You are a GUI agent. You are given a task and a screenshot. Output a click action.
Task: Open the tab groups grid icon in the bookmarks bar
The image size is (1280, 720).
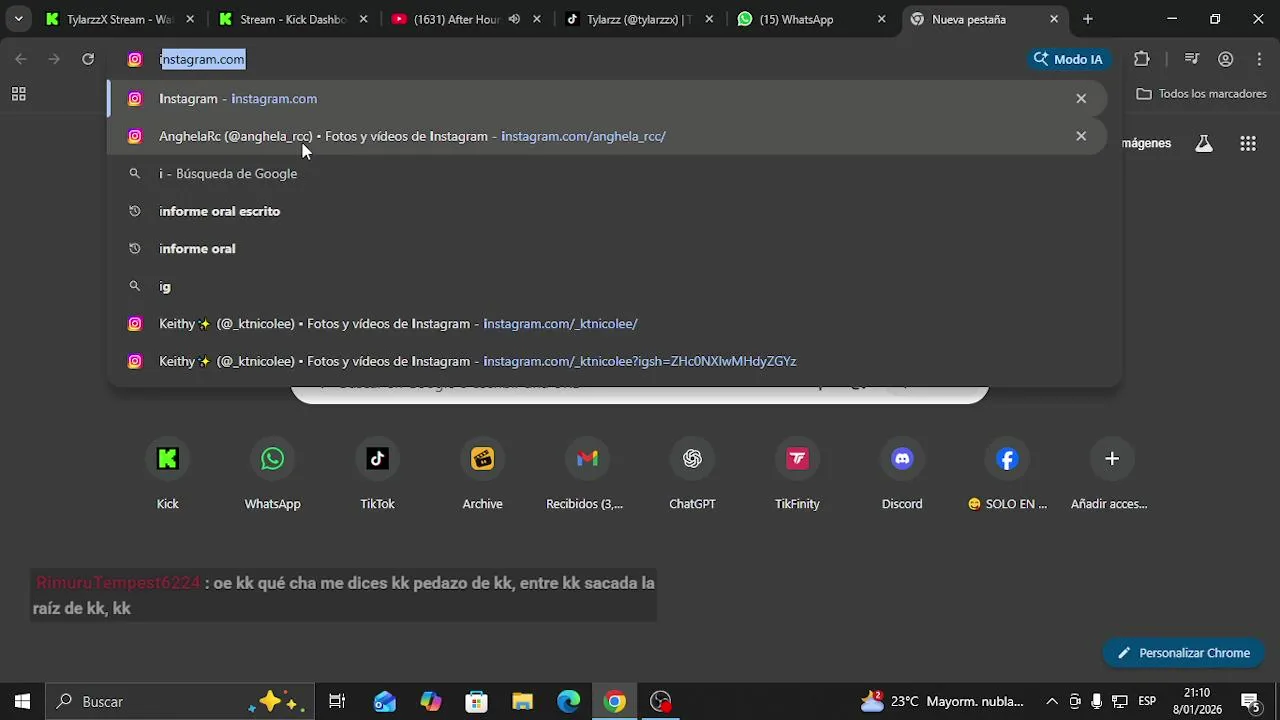pos(18,94)
